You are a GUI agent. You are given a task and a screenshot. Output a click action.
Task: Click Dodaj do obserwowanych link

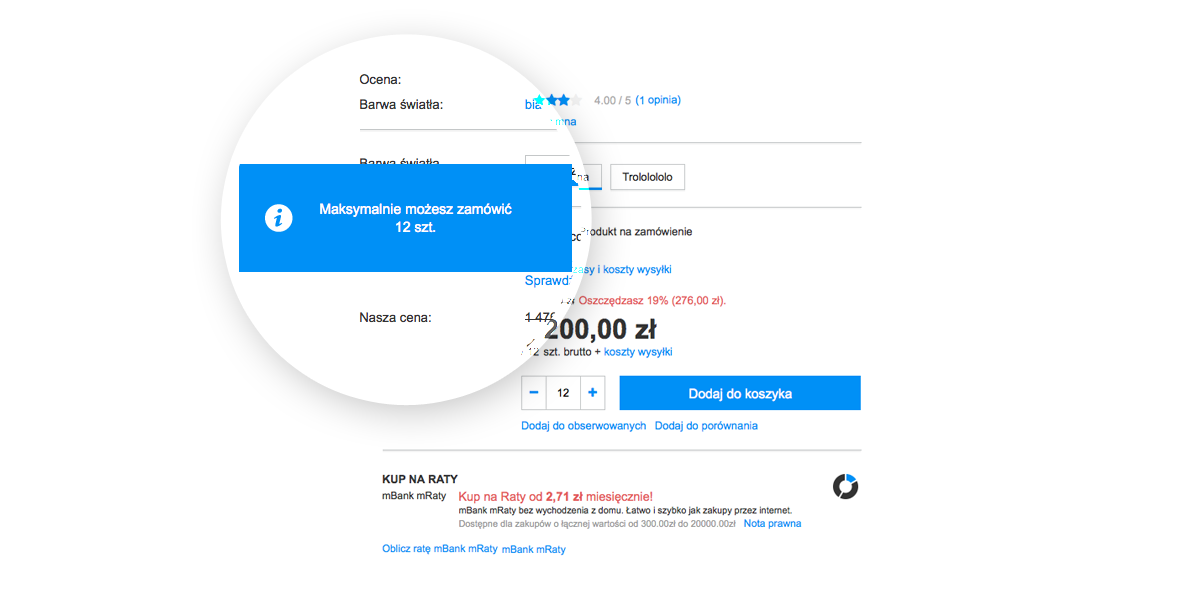coord(583,426)
